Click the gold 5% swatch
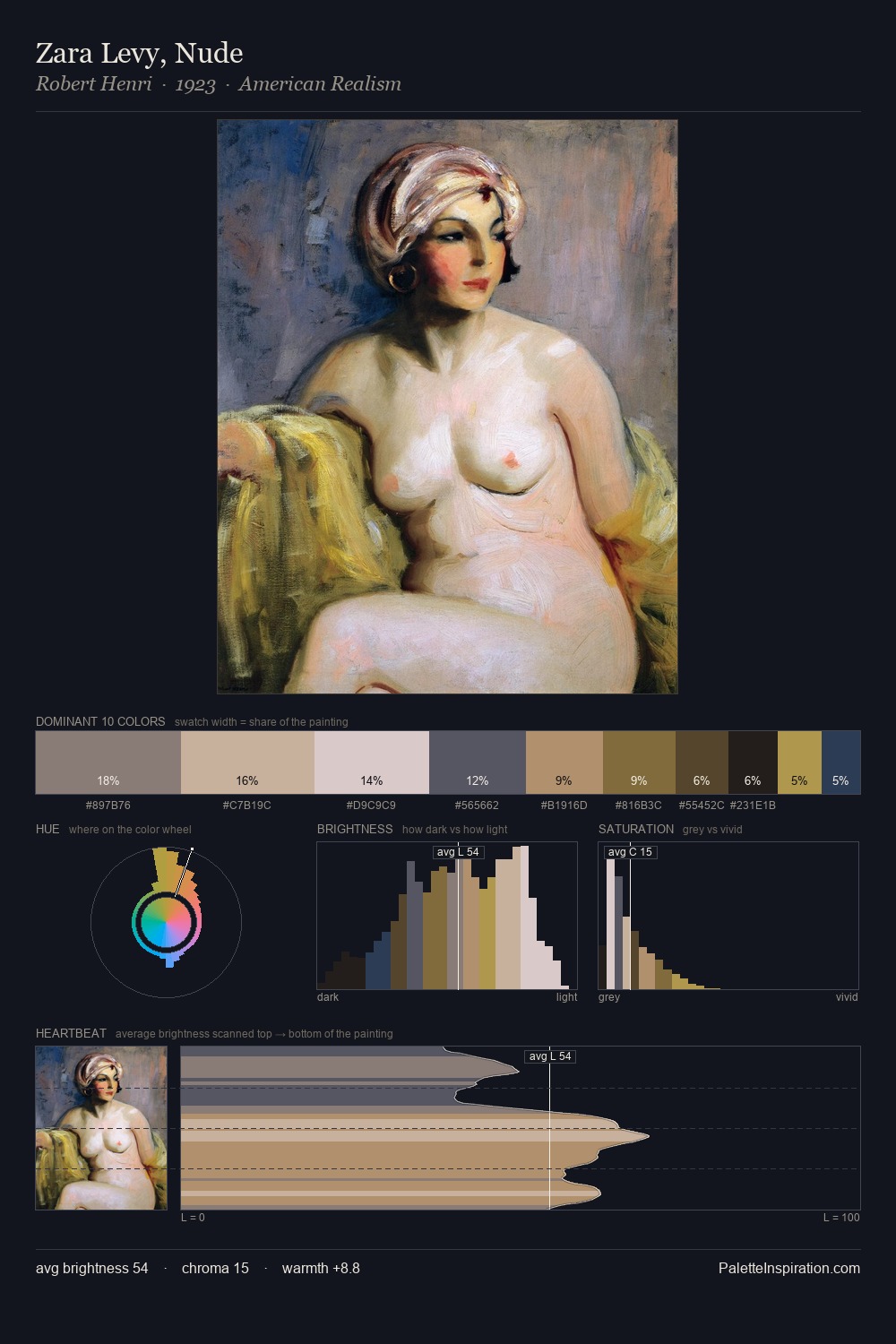Screen dimensions: 896x1344 pyautogui.click(x=799, y=762)
